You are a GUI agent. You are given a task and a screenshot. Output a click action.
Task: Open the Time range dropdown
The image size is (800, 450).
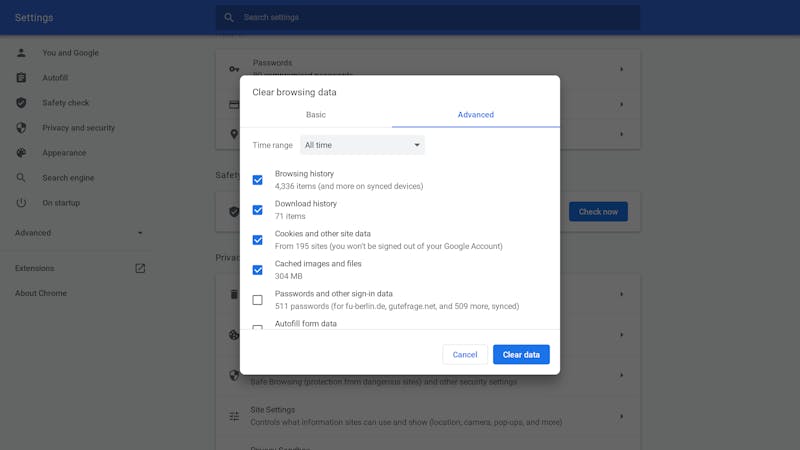362,145
